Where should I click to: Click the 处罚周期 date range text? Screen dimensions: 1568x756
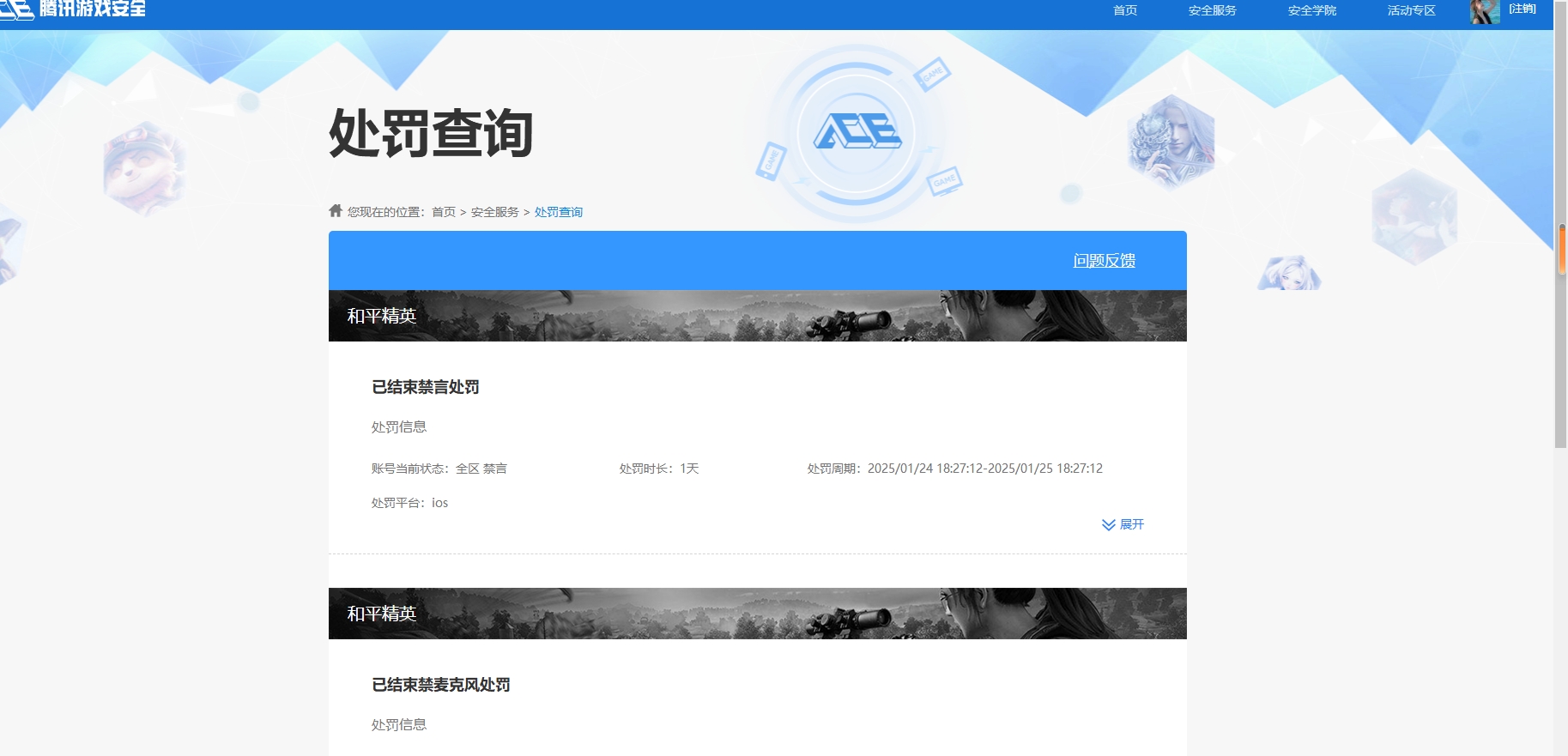coord(955,469)
